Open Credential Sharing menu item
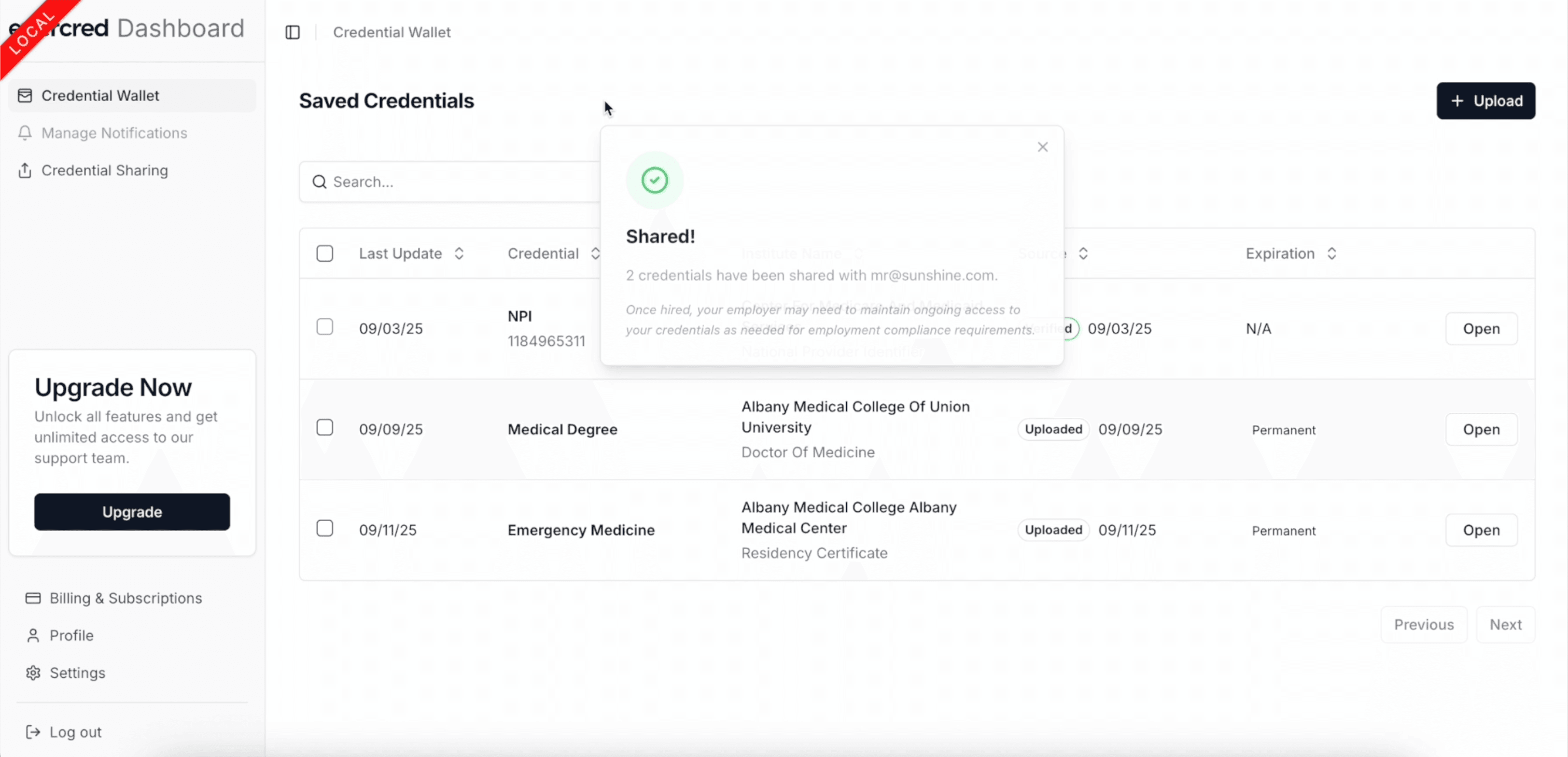 (132, 171)
